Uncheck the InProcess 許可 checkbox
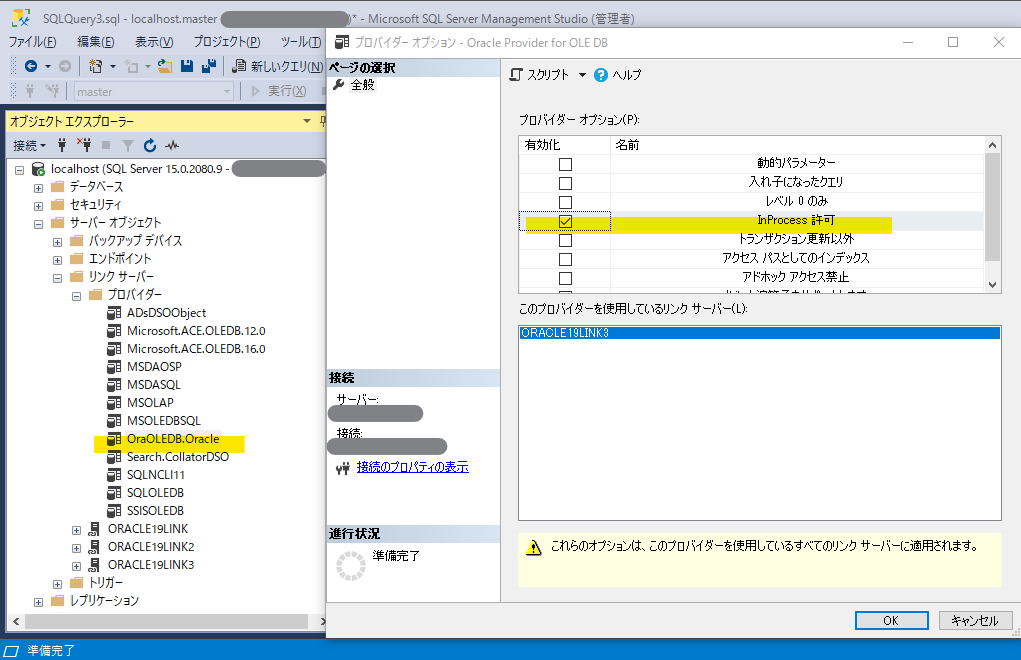The height and width of the screenshot is (660, 1021). [565, 222]
